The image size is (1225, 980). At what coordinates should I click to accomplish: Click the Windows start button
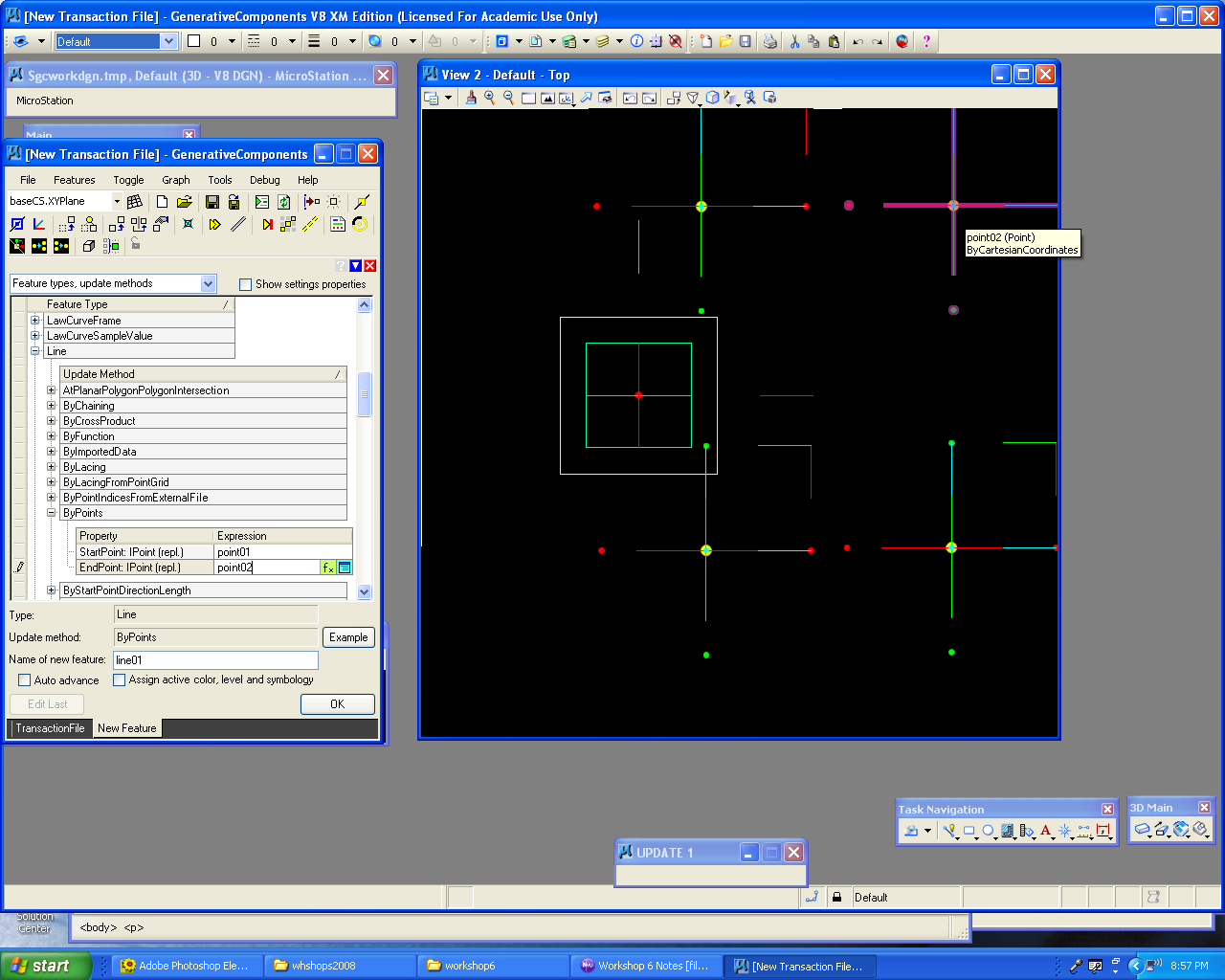[45, 966]
